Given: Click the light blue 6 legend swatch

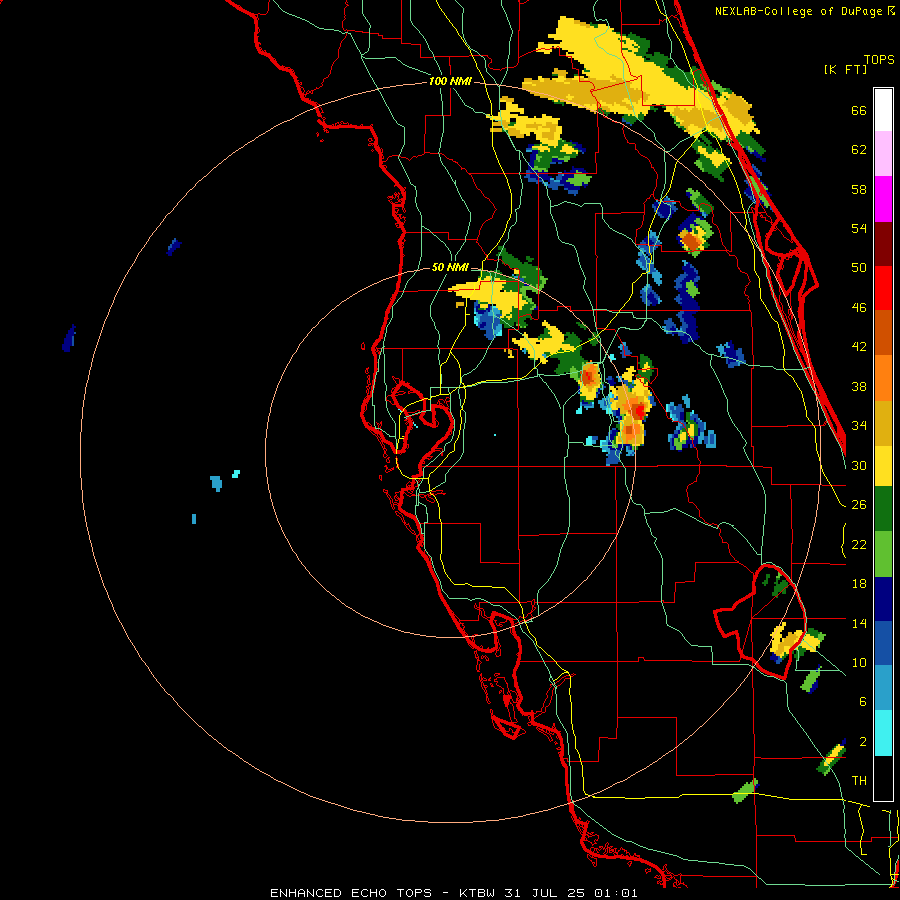Looking at the screenshot, I should 883,688.
